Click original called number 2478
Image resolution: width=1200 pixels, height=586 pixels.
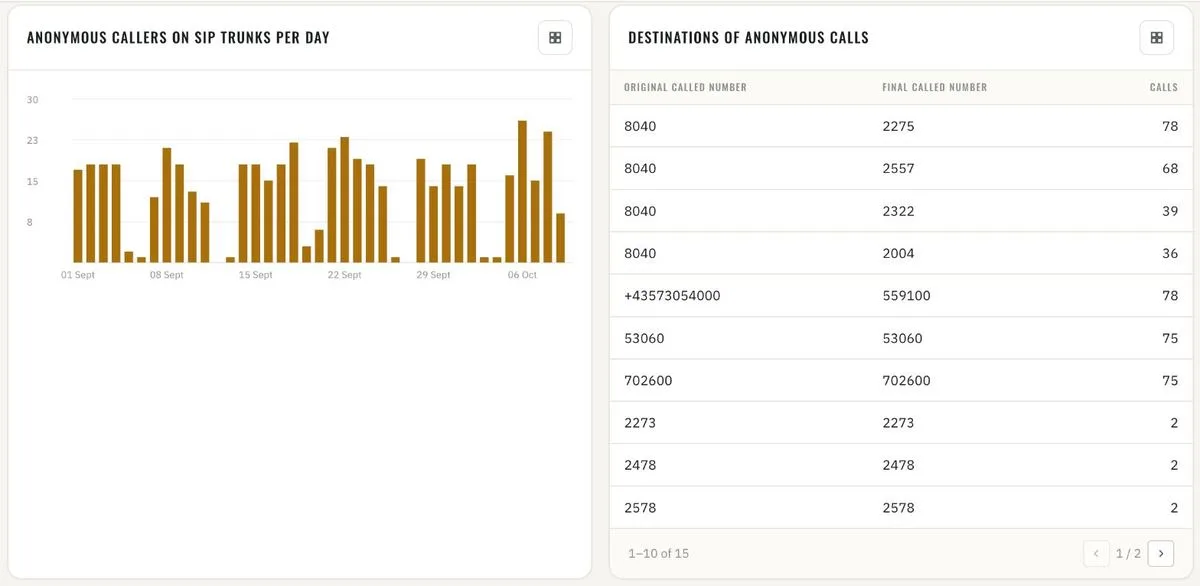coord(640,465)
